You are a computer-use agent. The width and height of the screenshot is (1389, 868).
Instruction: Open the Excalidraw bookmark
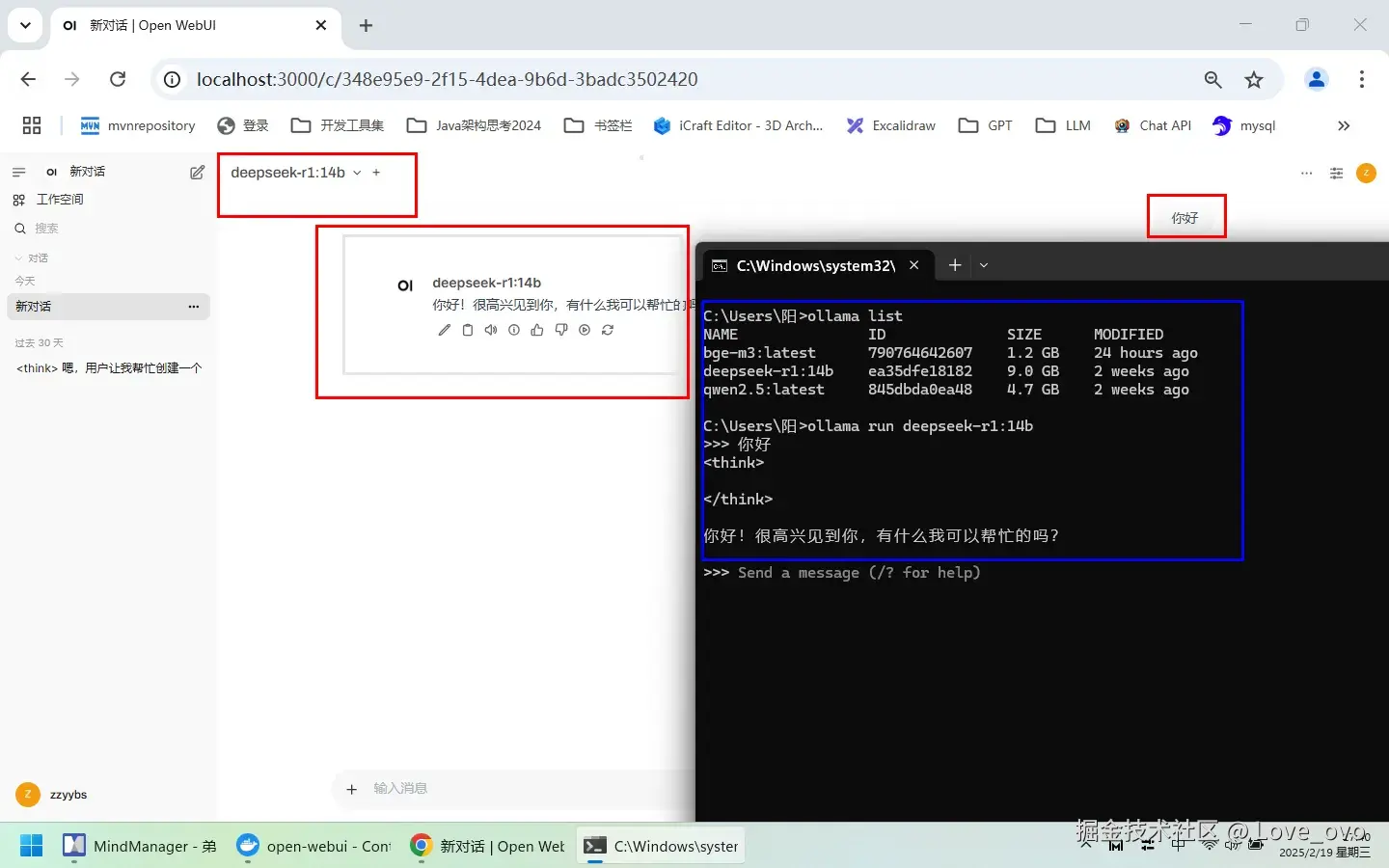click(891, 125)
